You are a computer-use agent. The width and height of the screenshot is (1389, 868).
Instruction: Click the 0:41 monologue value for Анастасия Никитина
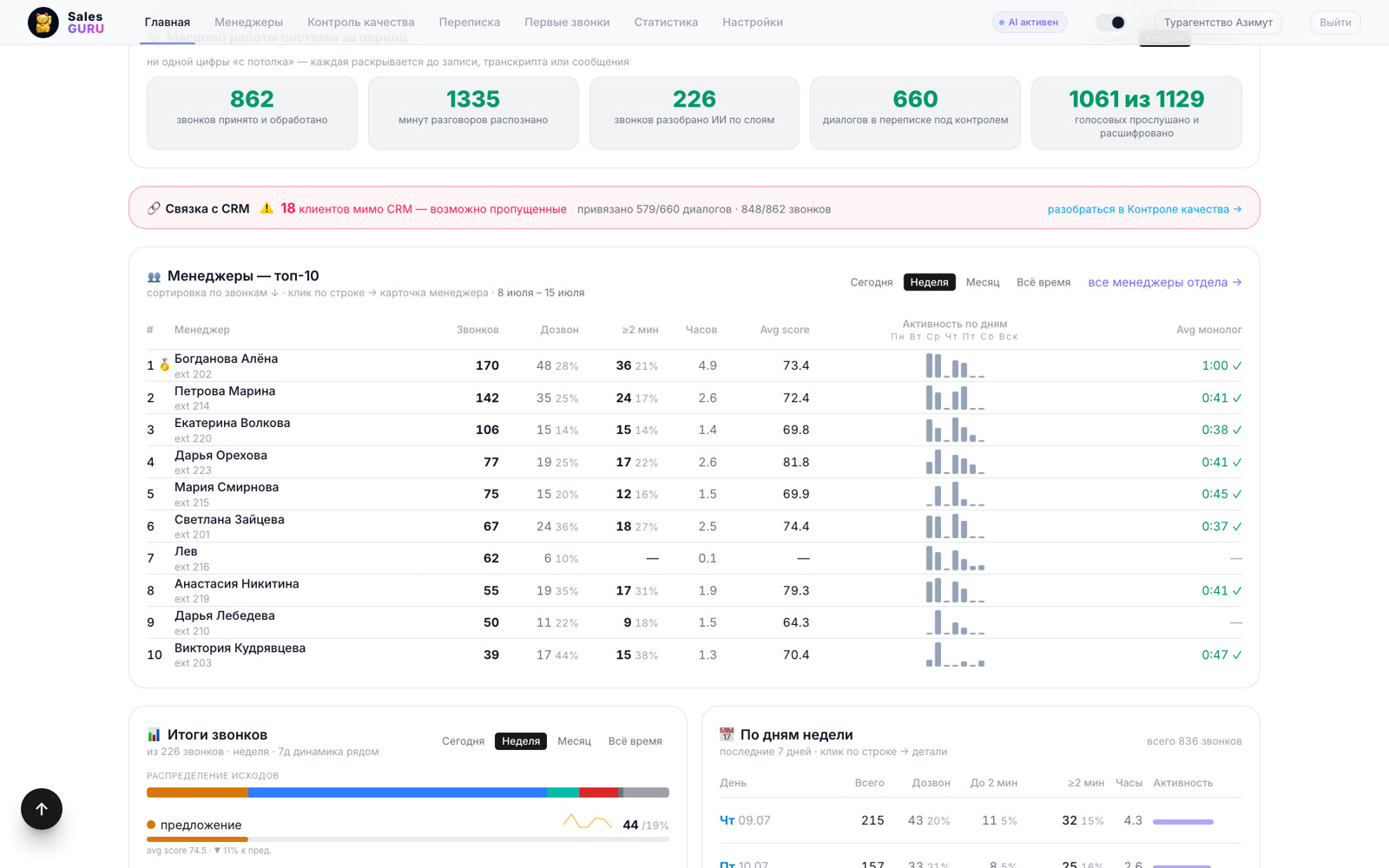coord(1221,590)
